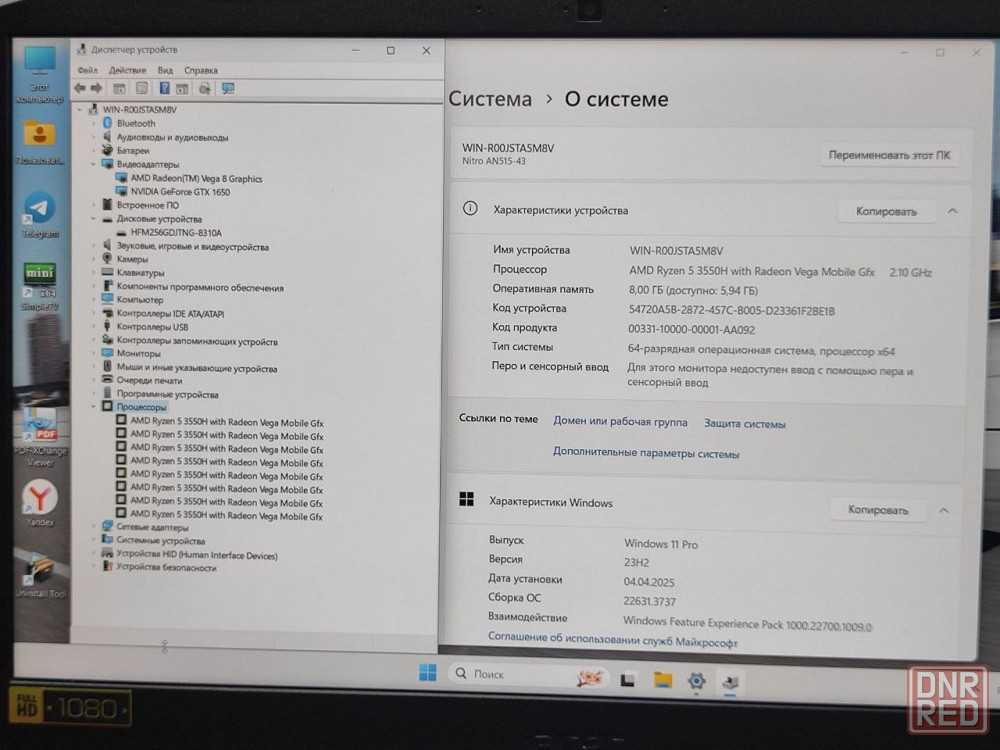Click the blue Help icon in Device Manager toolbar
The image size is (1000, 750).
pyautogui.click(x=165, y=88)
